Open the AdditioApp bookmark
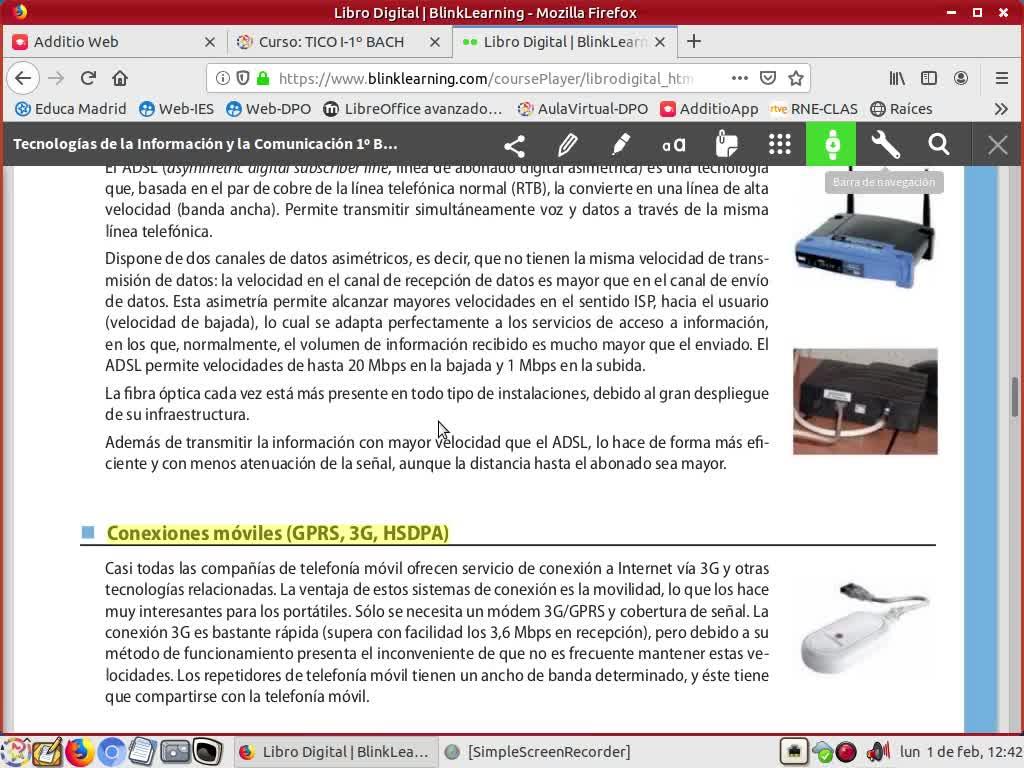 (709, 109)
